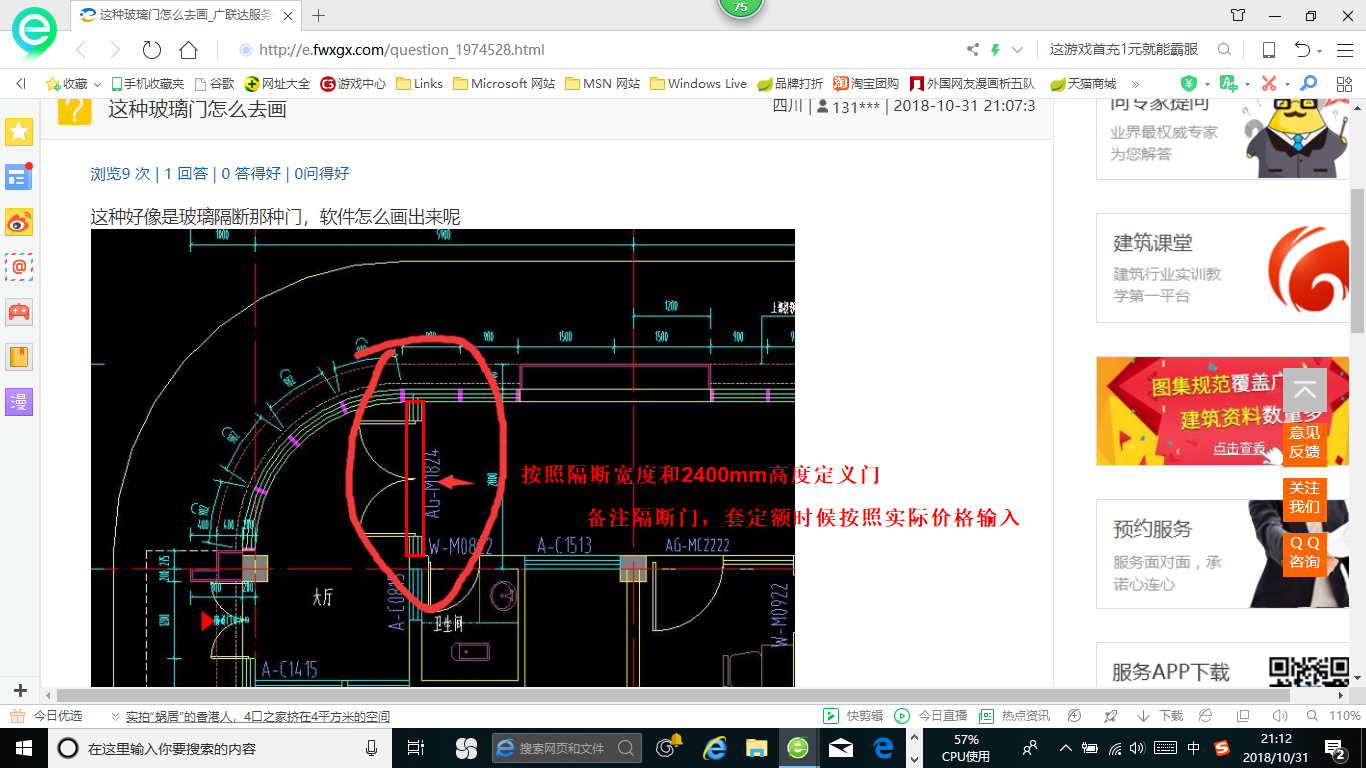Image resolution: width=1366 pixels, height=768 pixels.
Task: Add a sidebar app with the plus icon
Action: coord(20,691)
